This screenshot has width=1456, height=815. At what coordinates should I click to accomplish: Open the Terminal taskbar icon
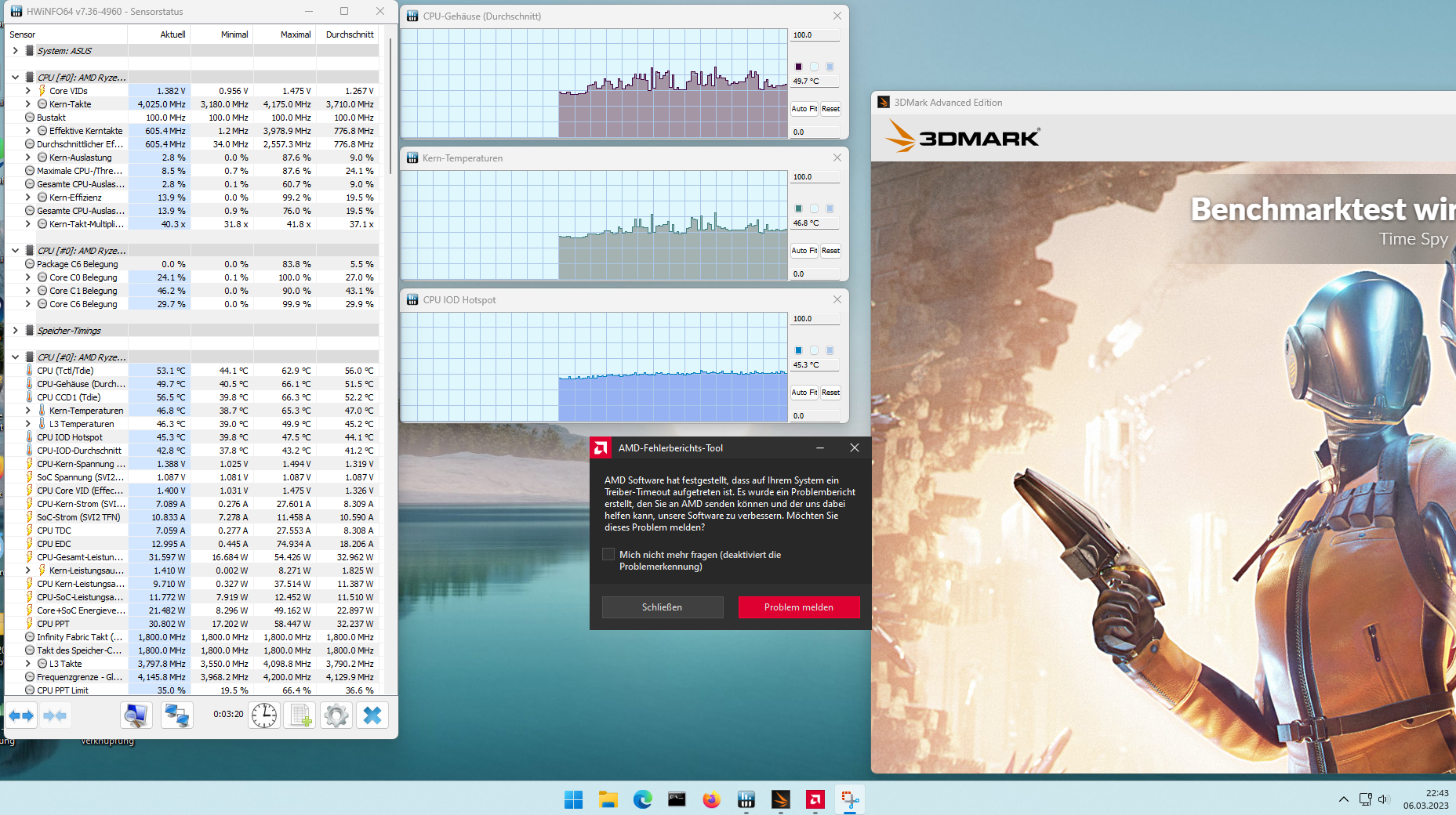click(x=677, y=799)
